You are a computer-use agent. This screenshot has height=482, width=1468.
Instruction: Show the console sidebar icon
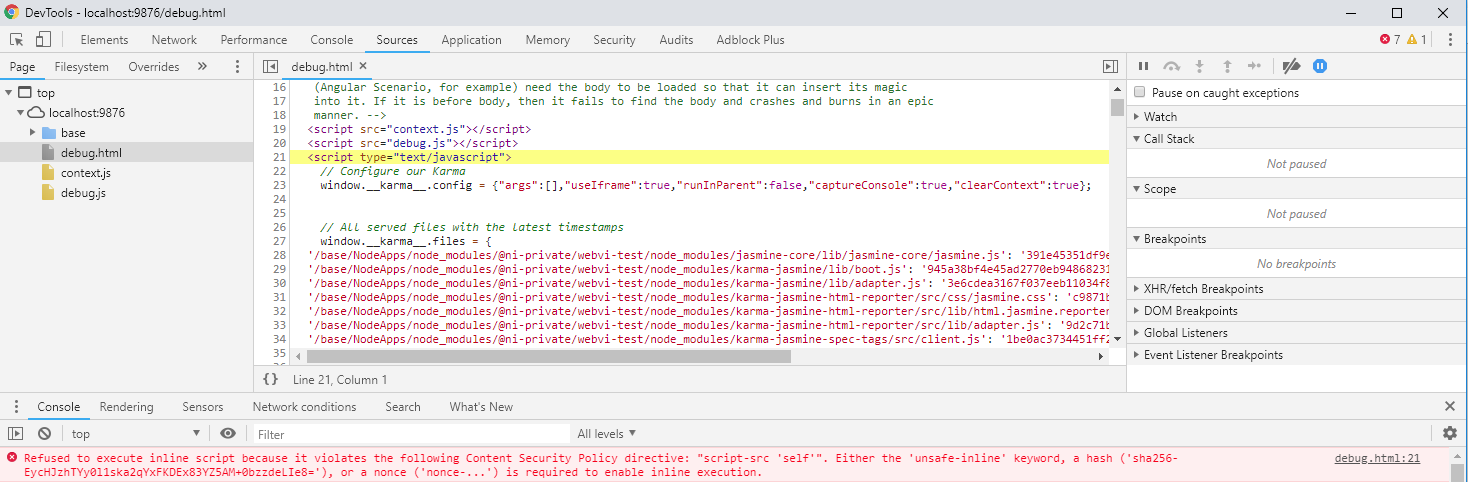(15, 434)
